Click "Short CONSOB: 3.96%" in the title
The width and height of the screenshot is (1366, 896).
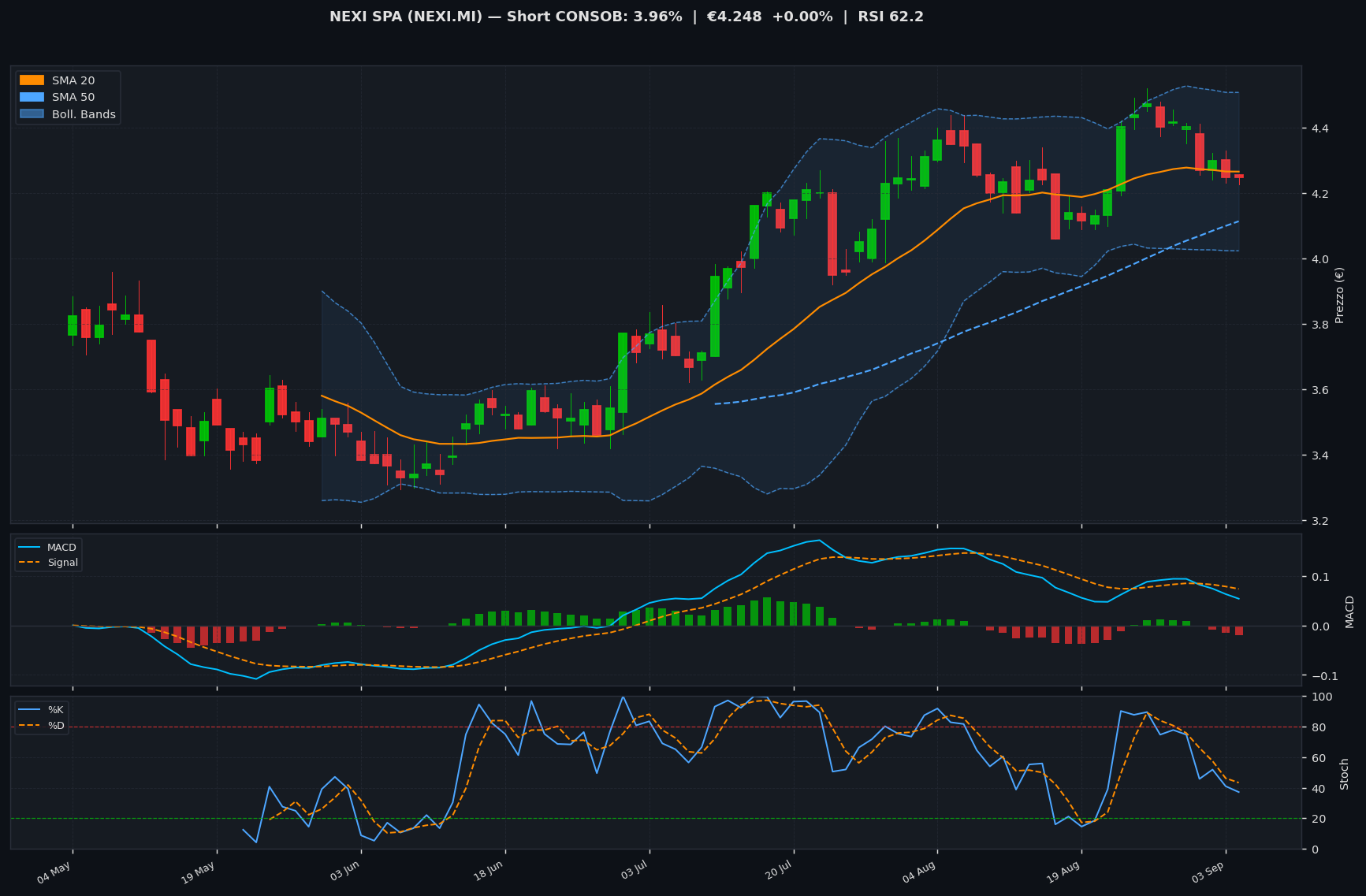594,17
